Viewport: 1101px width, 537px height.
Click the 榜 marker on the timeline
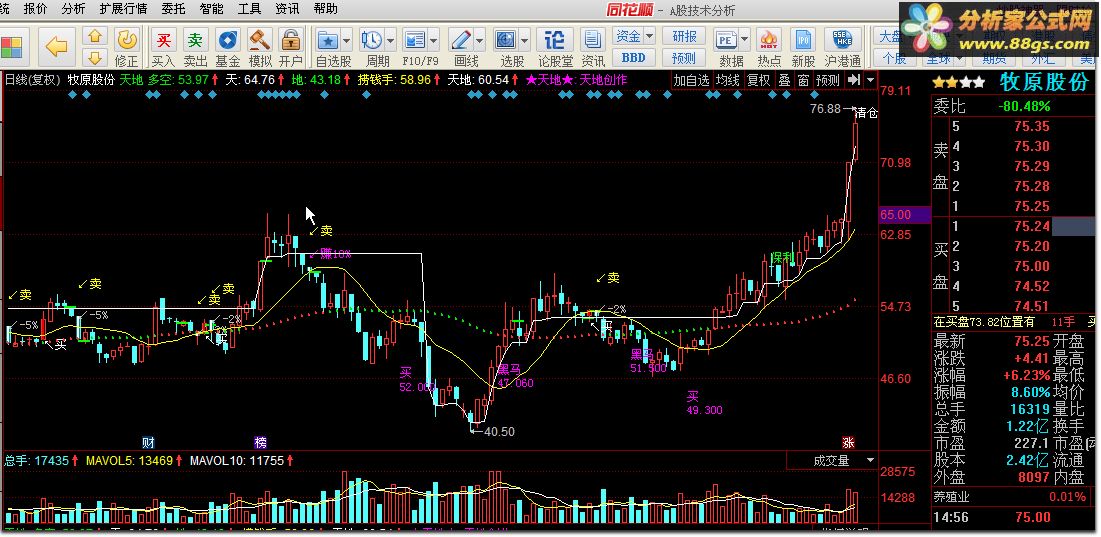point(261,442)
